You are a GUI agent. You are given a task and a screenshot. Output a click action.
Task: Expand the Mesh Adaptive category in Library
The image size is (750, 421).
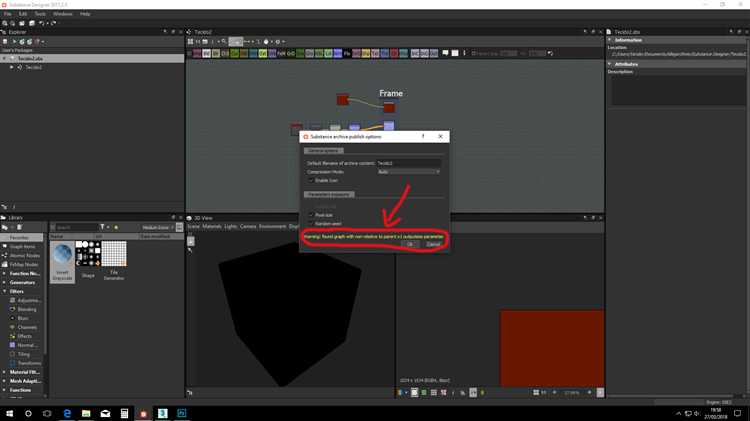5,381
